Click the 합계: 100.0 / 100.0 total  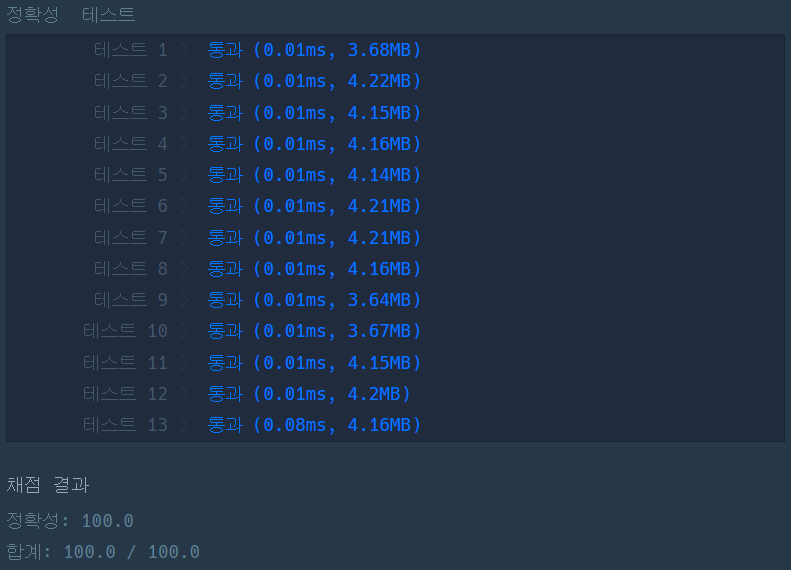[x=103, y=552]
